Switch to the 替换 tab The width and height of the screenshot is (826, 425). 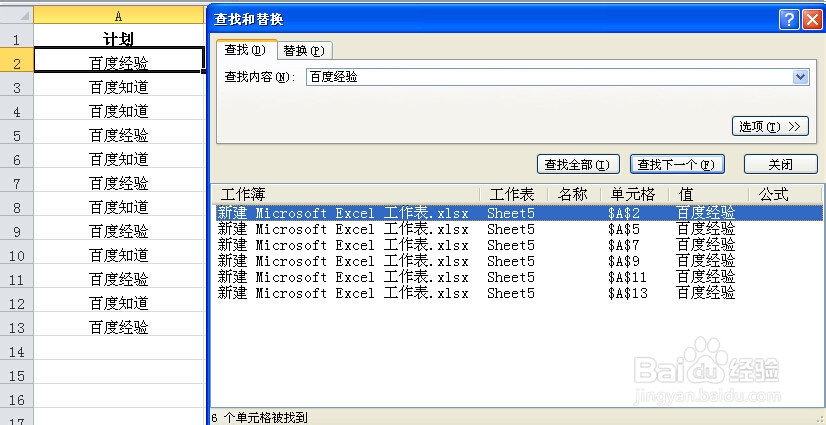tap(304, 51)
